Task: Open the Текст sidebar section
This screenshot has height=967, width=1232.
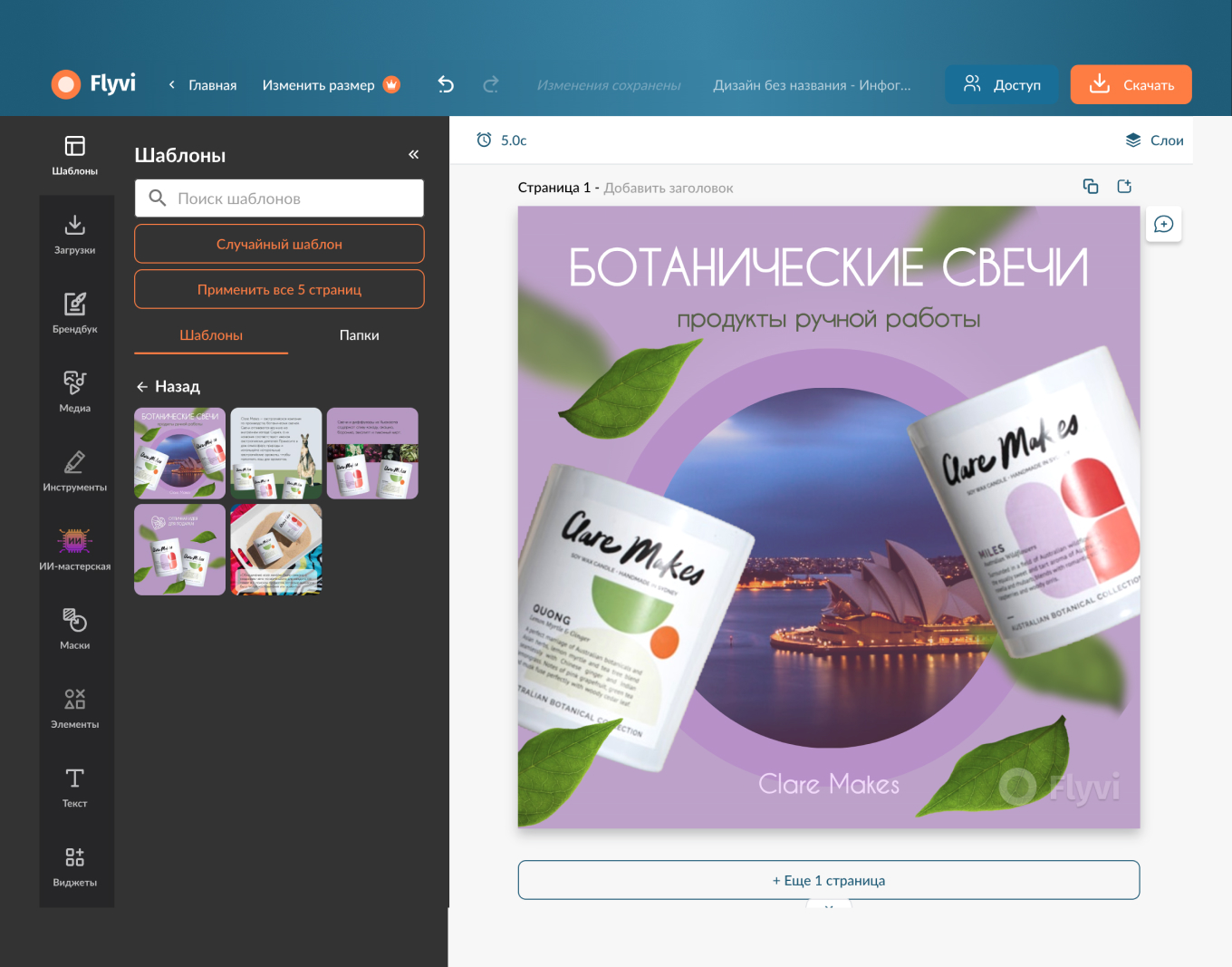Action: [x=75, y=787]
